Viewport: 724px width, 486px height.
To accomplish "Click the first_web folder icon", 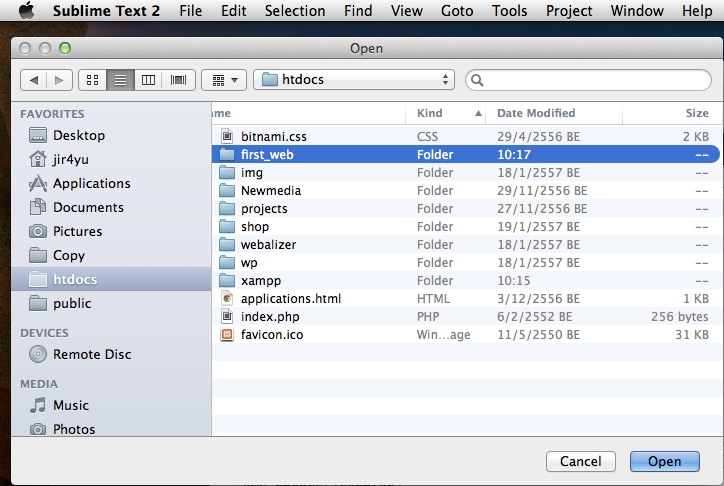I will tap(227, 154).
